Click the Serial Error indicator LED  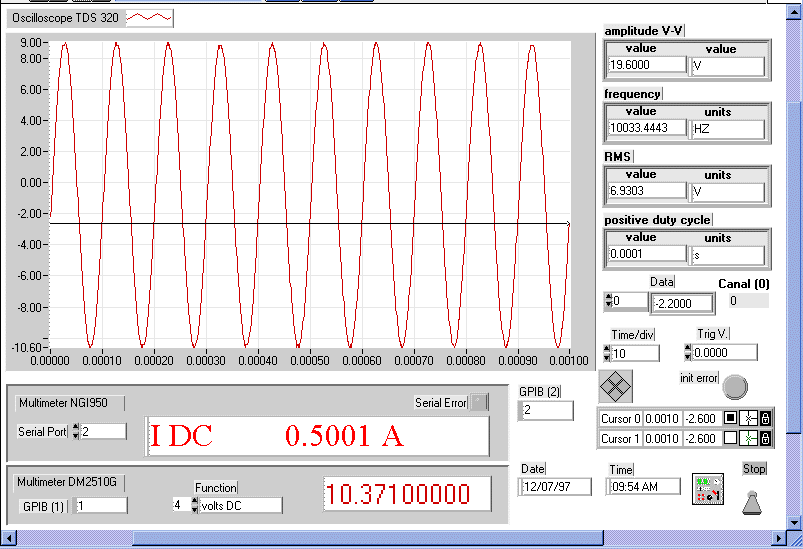coord(479,402)
